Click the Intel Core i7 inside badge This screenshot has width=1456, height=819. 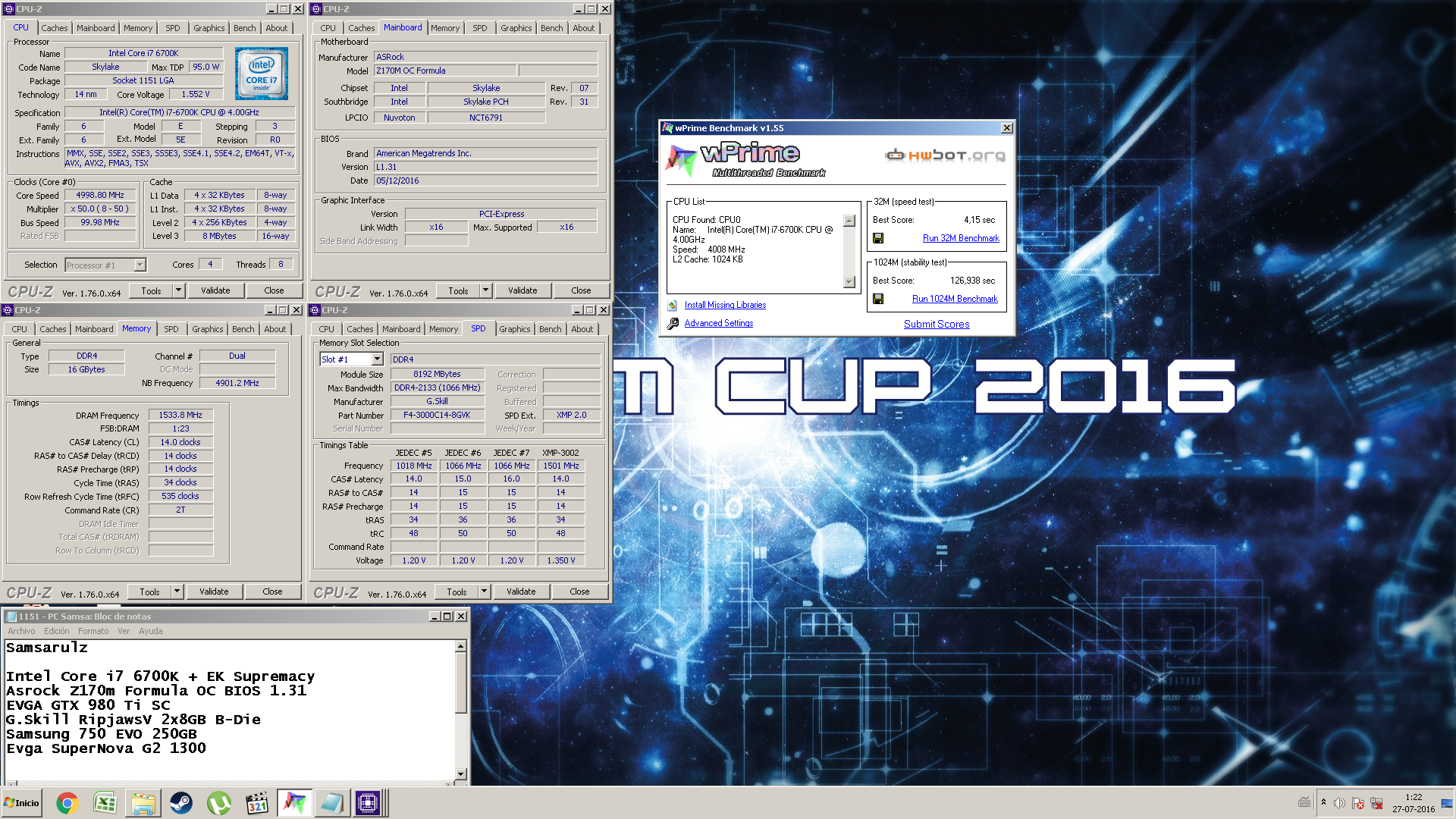262,74
